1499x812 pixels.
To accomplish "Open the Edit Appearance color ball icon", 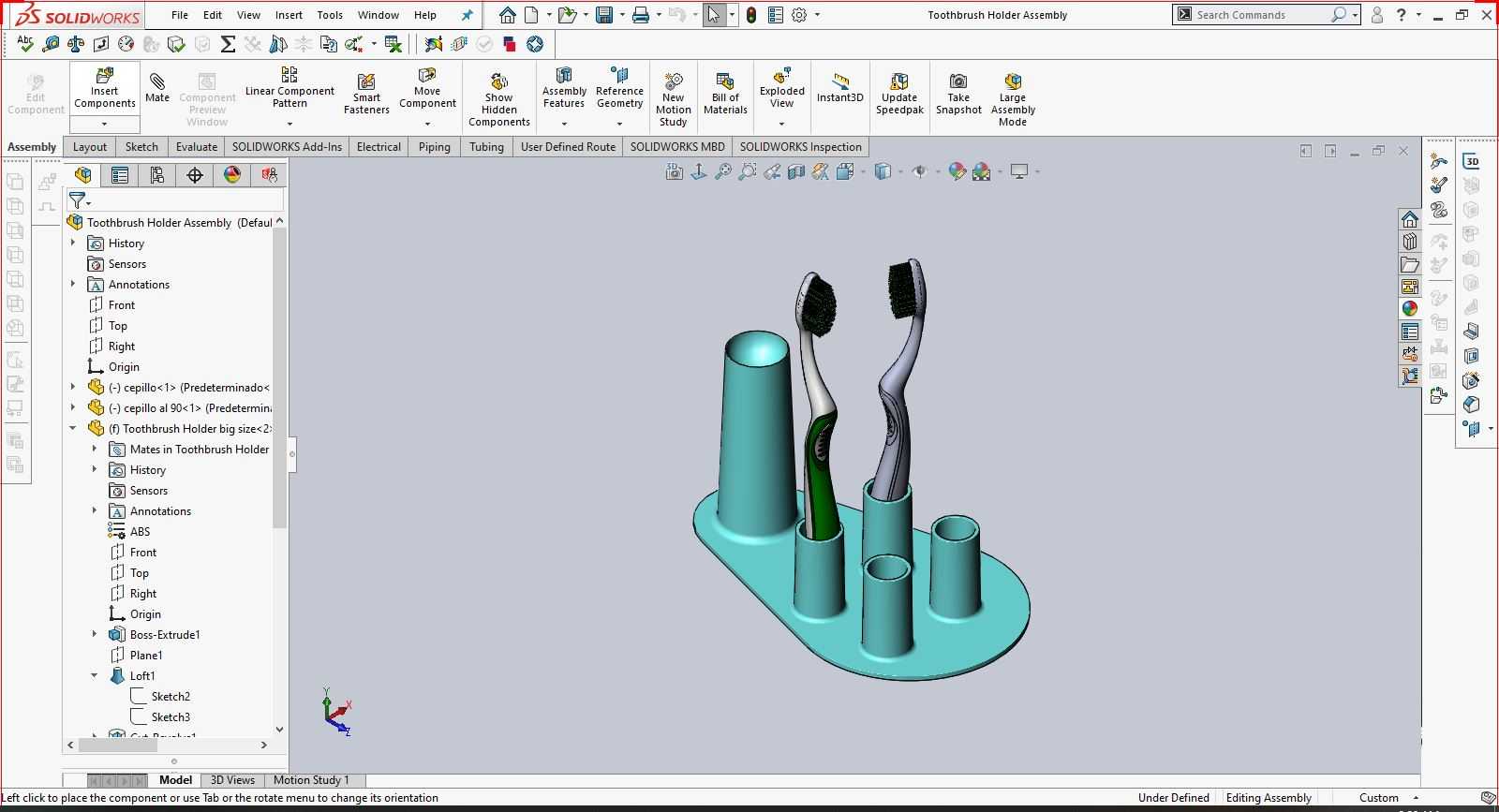I will [x=957, y=171].
